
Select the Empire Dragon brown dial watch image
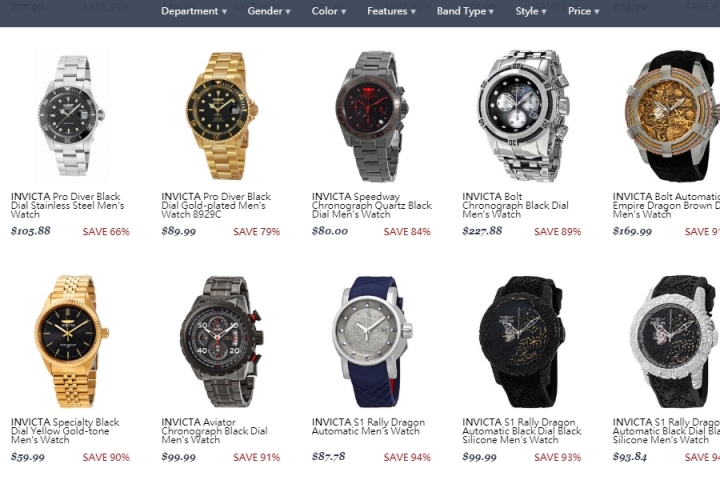coord(672,116)
